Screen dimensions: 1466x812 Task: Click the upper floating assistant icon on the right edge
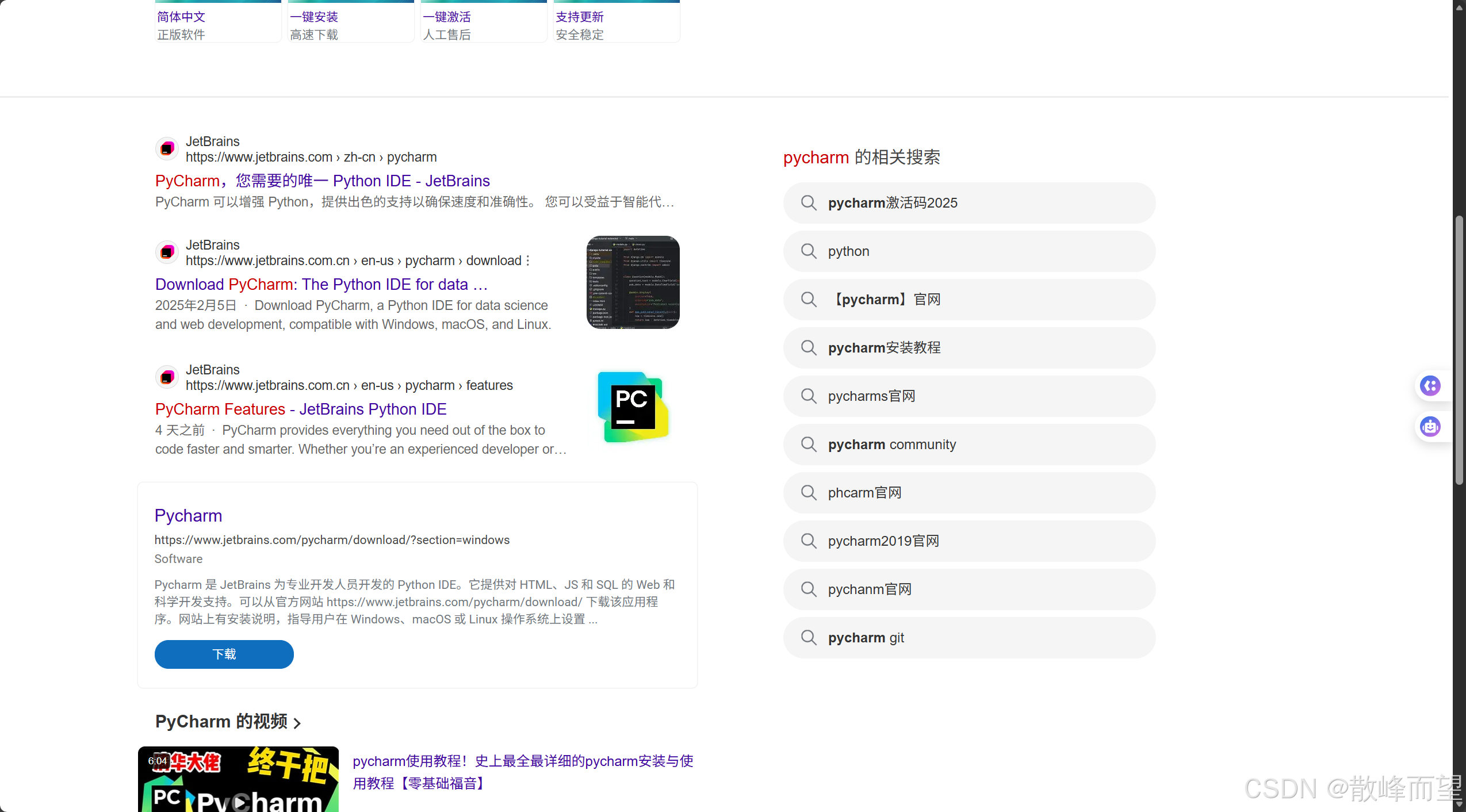click(x=1430, y=385)
